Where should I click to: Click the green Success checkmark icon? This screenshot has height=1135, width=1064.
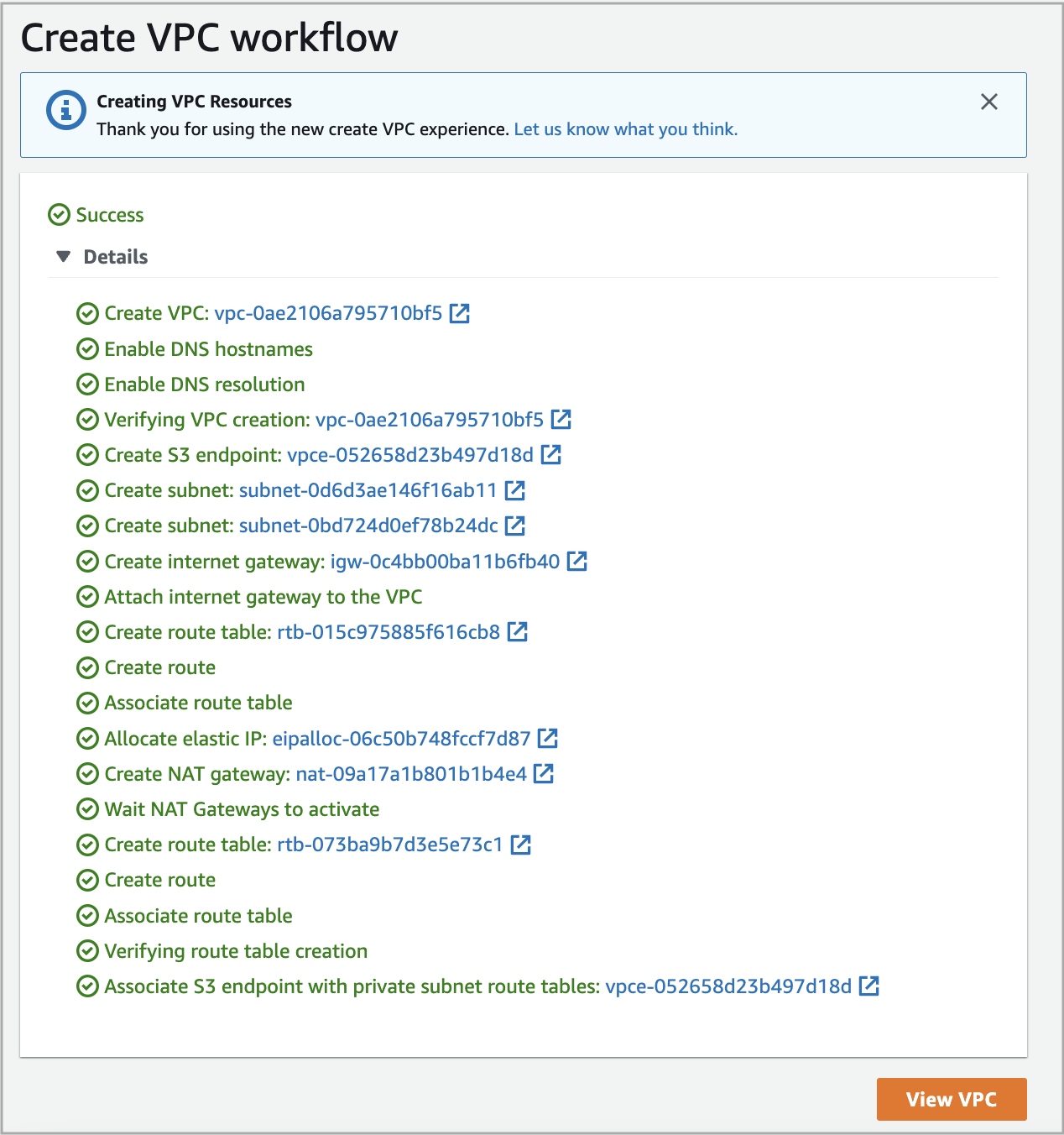tap(58, 215)
